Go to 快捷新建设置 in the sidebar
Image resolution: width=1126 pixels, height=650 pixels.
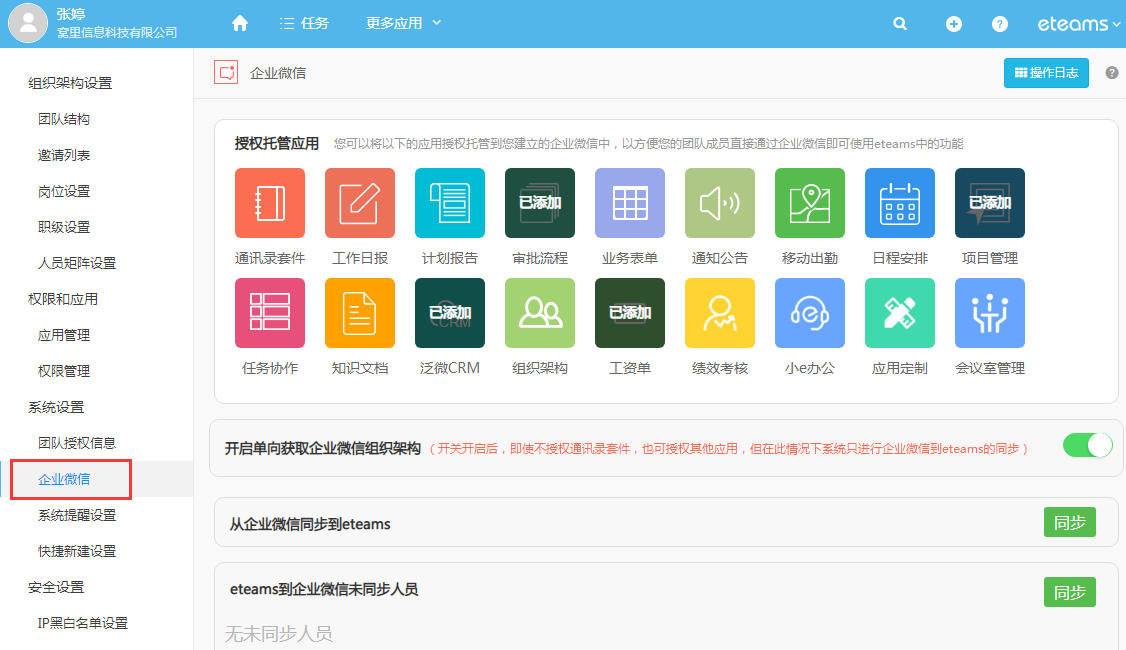tap(77, 551)
